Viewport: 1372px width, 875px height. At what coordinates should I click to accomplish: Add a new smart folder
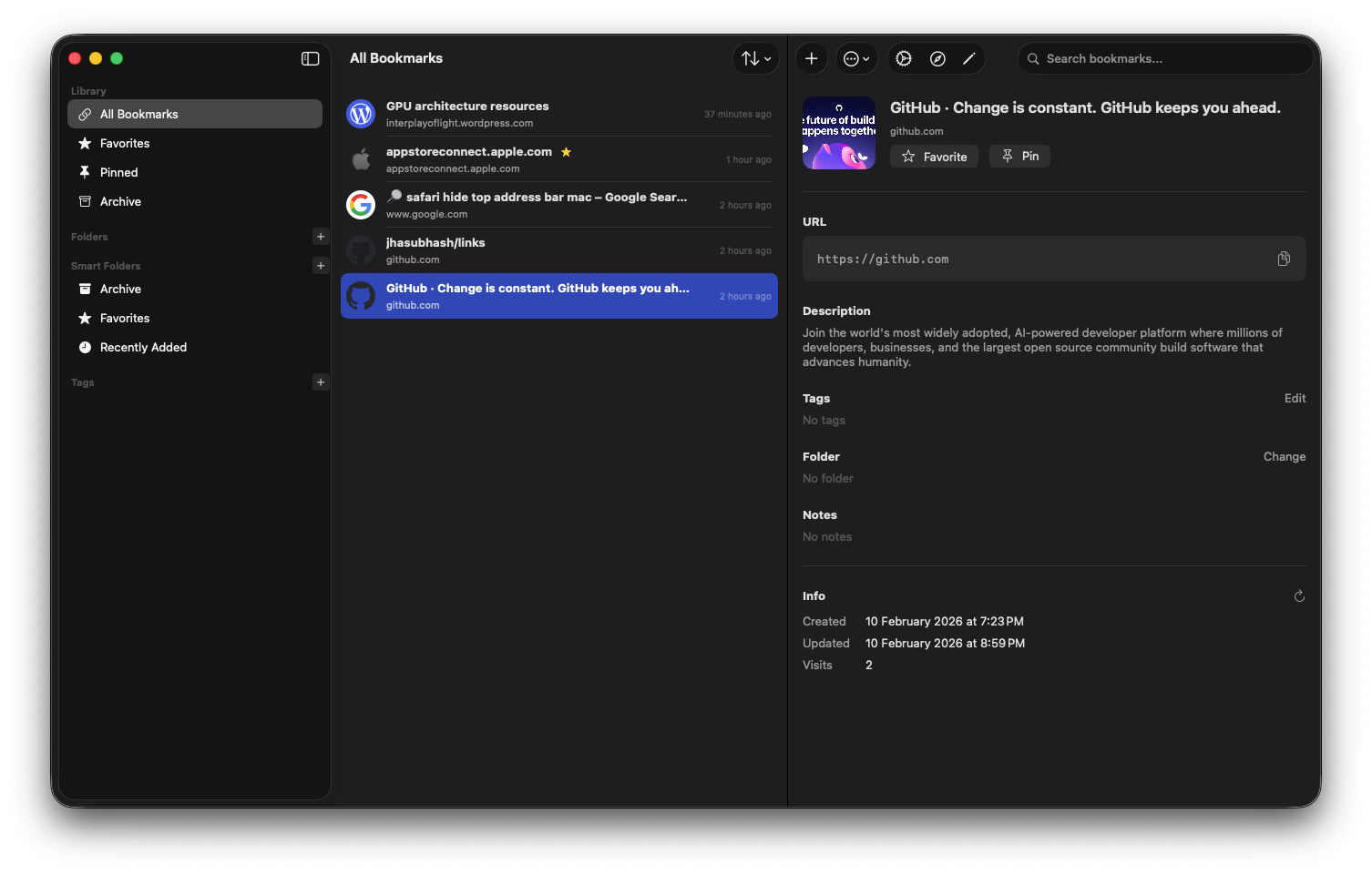[x=321, y=266]
